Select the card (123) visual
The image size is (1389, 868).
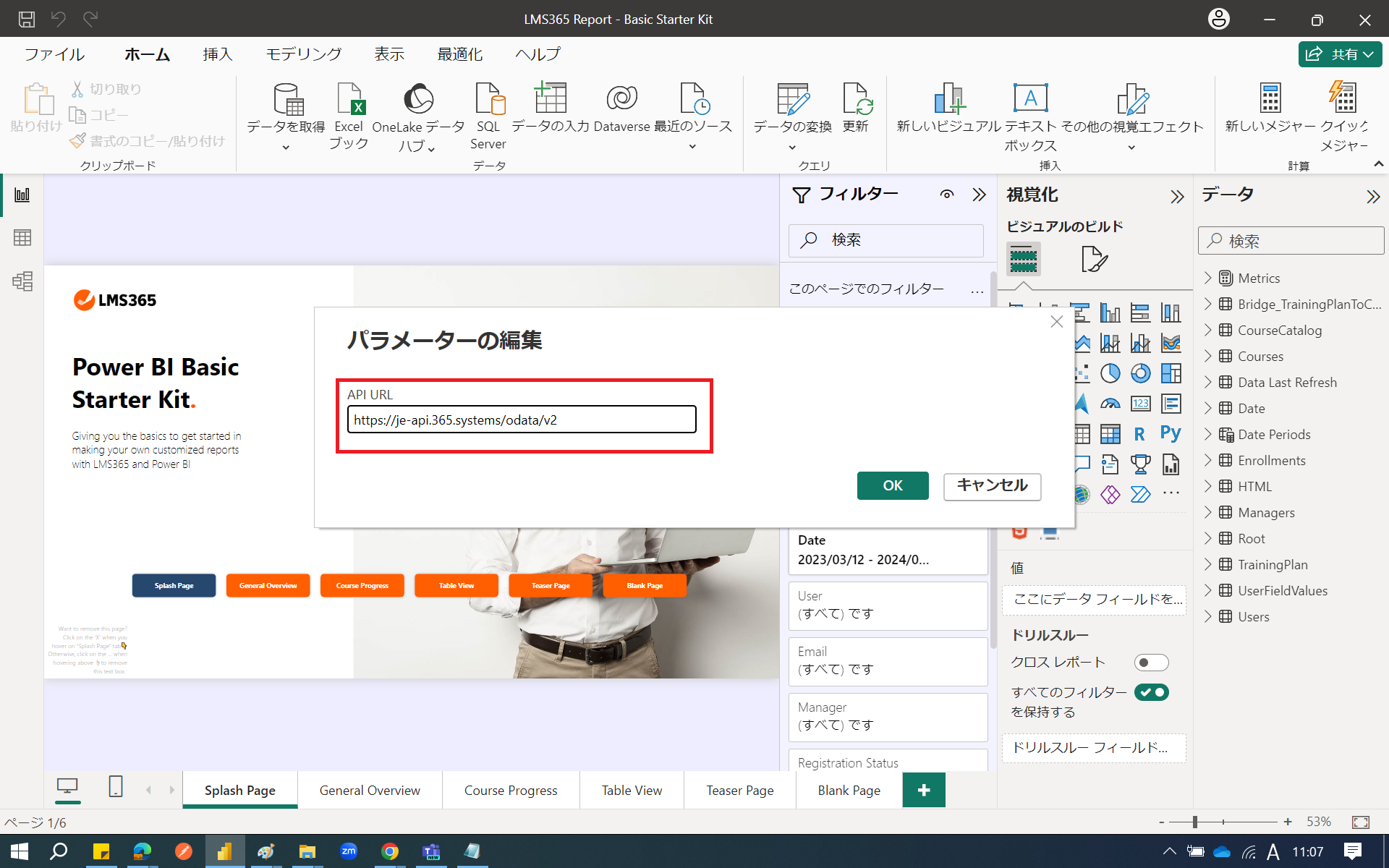pos(1141,404)
